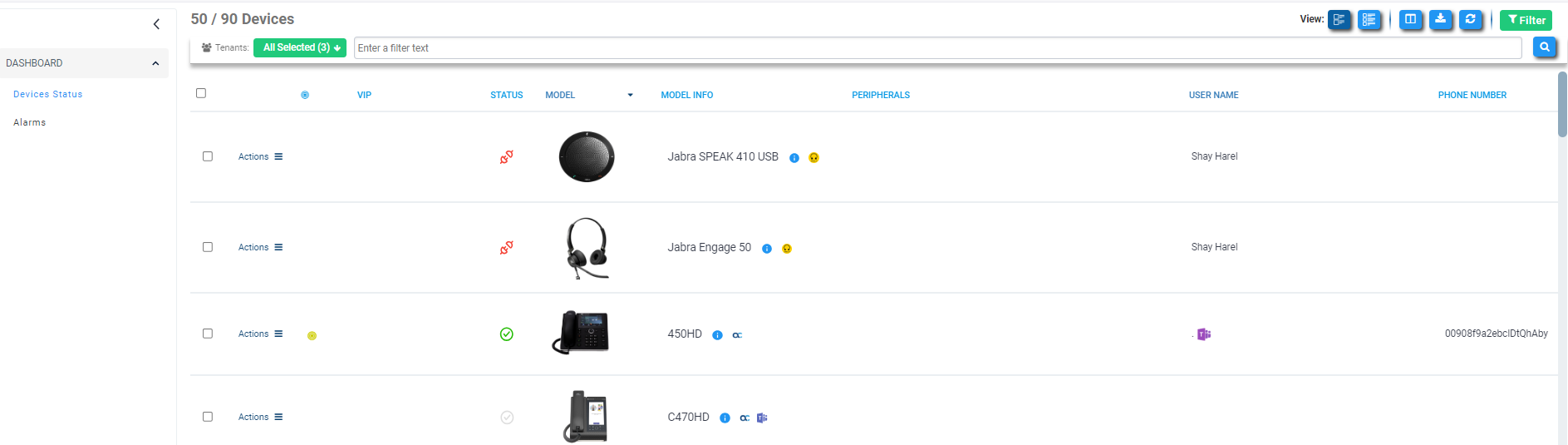1568x445 pixels.
Task: Open the All Selected (3) tenants dropdown
Action: [x=300, y=47]
